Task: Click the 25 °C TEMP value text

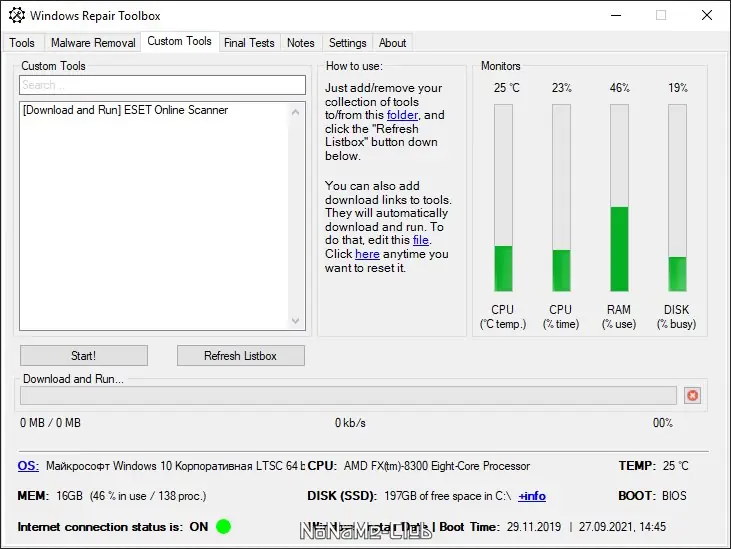Action: click(676, 466)
